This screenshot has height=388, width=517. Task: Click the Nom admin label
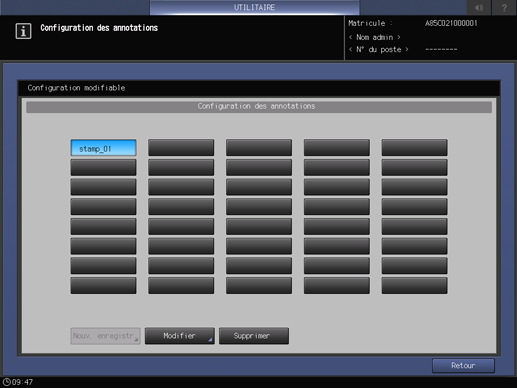coord(374,37)
